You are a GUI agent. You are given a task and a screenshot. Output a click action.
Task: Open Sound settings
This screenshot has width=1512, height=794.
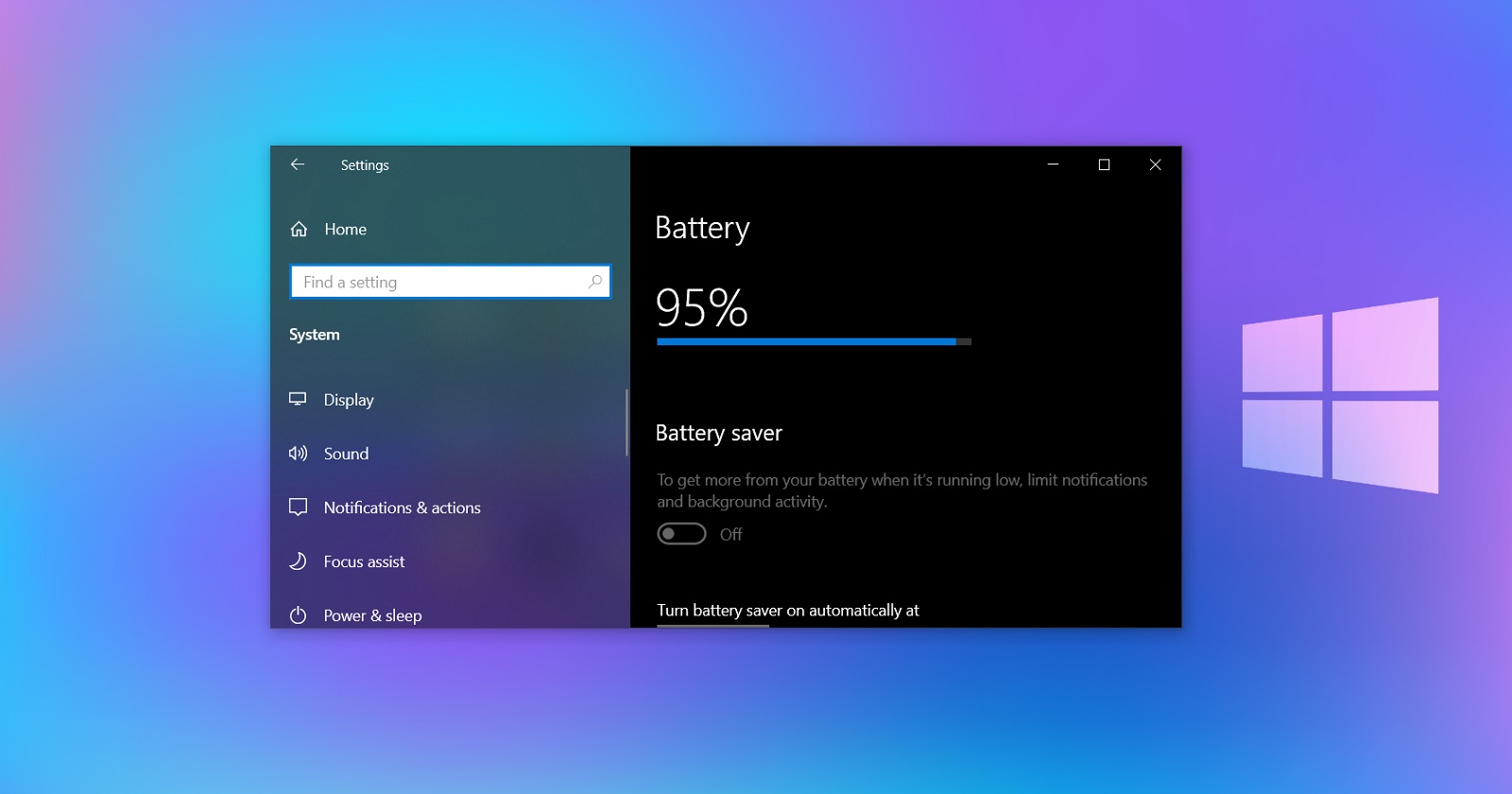(x=346, y=454)
